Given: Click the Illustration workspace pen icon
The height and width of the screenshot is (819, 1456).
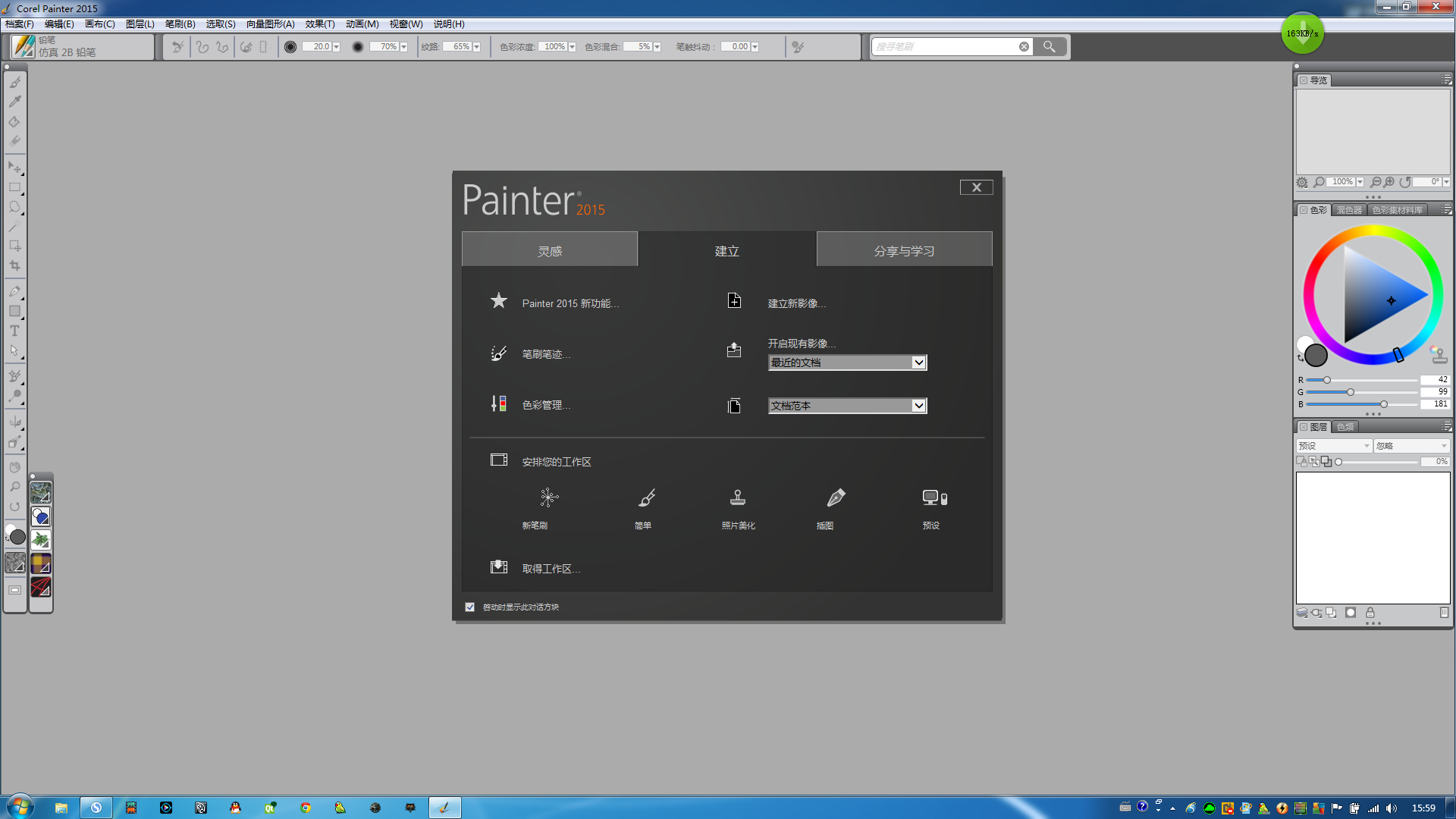Looking at the screenshot, I should 835,498.
